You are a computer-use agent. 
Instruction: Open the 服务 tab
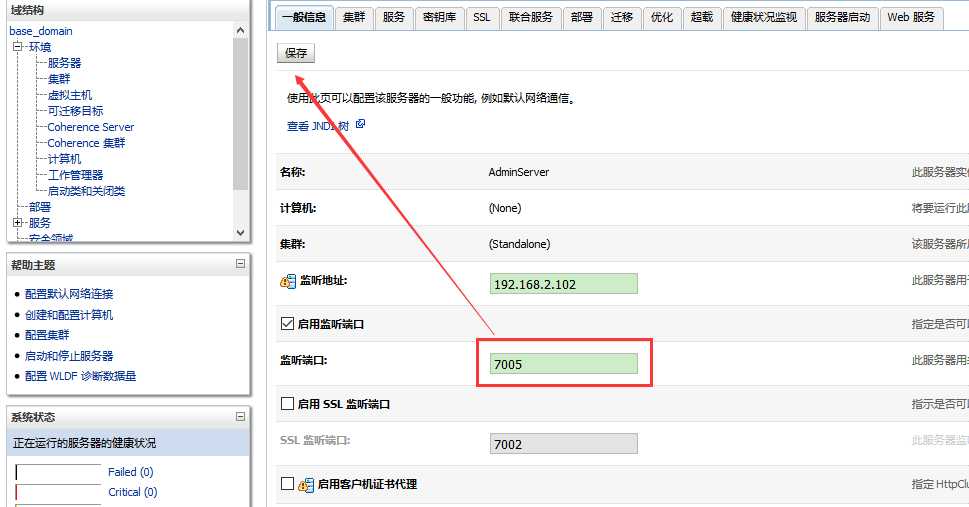point(394,18)
